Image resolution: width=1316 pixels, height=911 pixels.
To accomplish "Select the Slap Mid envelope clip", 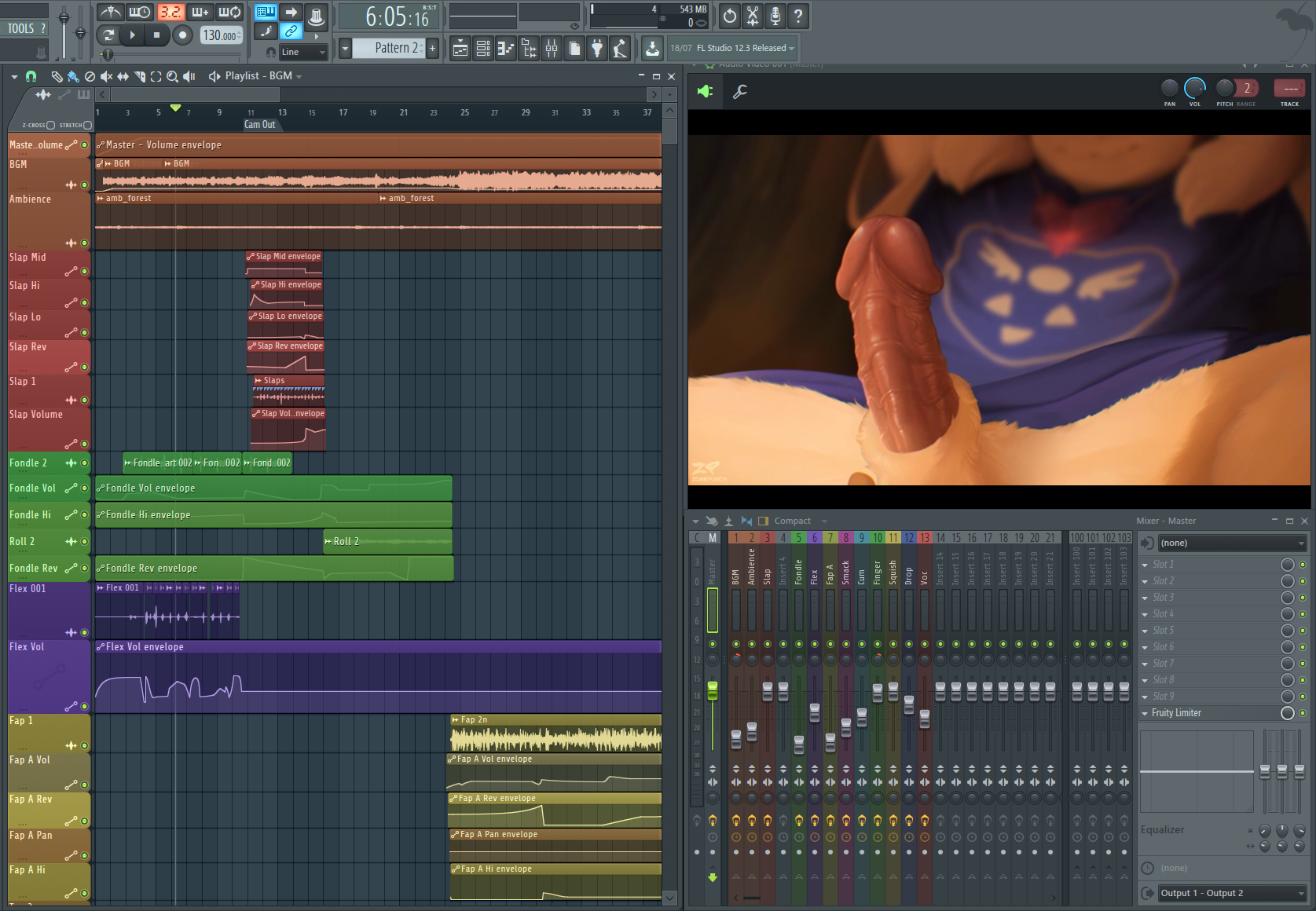I will pyautogui.click(x=284, y=265).
